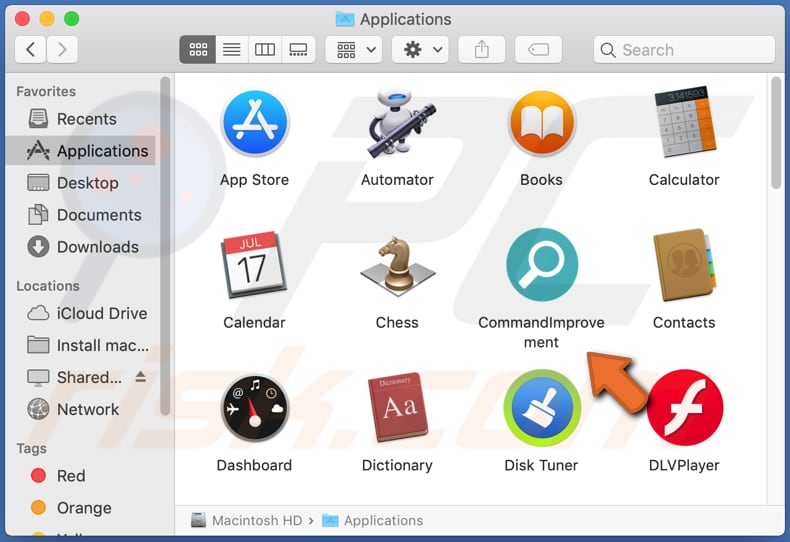Go forward with the right chevron button

pyautogui.click(x=62, y=49)
